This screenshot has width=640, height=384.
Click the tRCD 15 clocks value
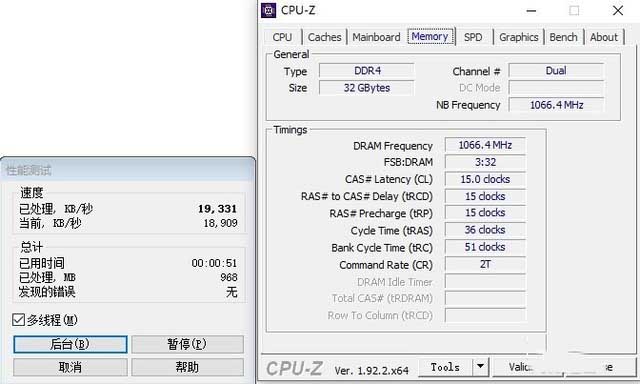click(x=485, y=196)
